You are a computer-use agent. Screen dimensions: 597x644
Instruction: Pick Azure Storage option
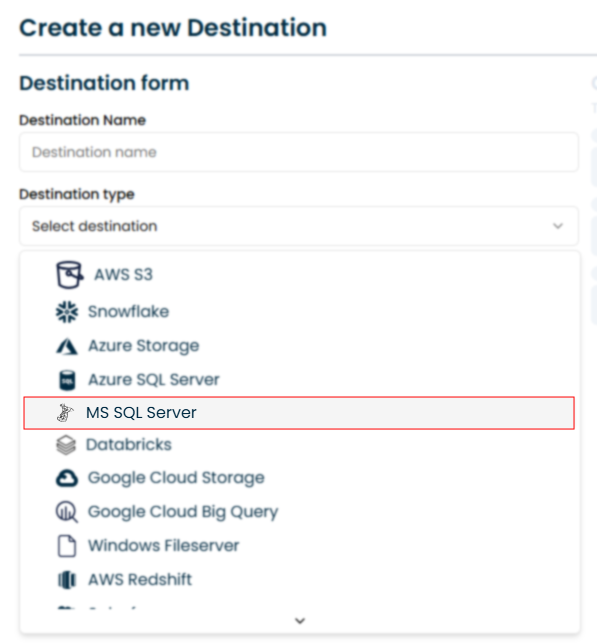click(x=300, y=346)
